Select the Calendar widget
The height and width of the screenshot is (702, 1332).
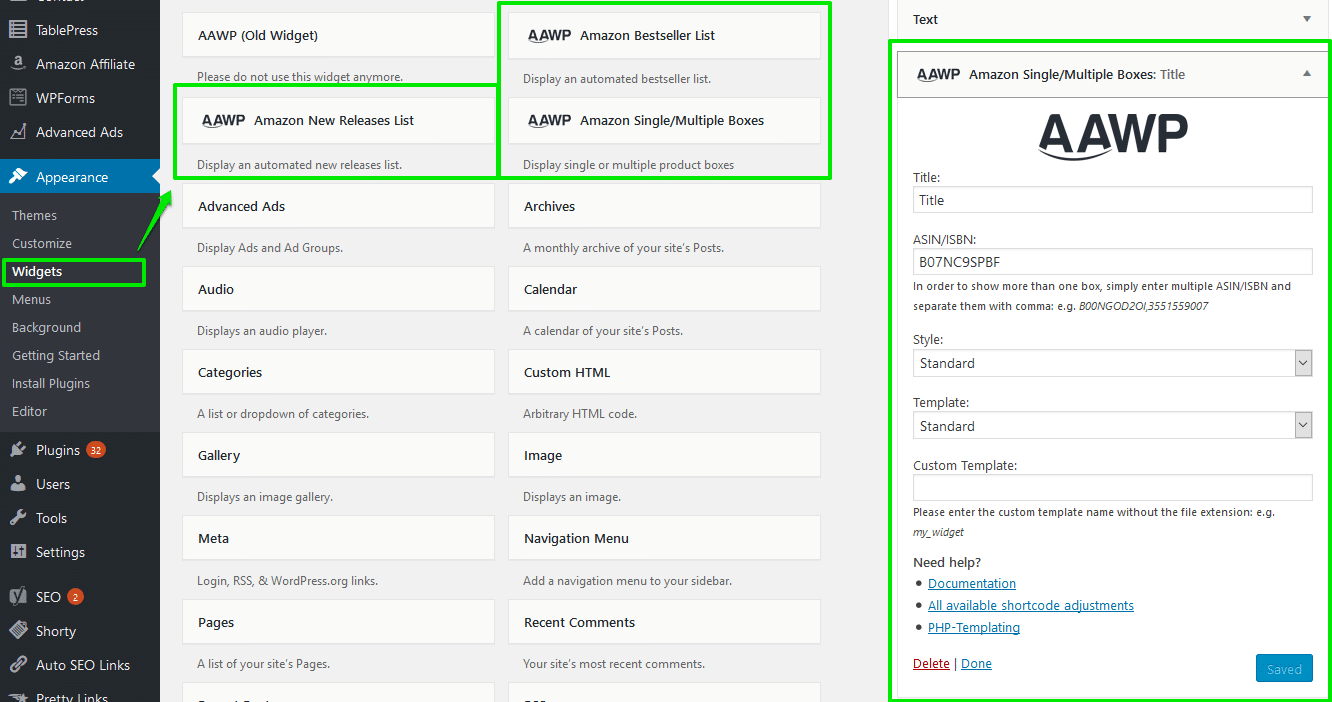(x=664, y=289)
